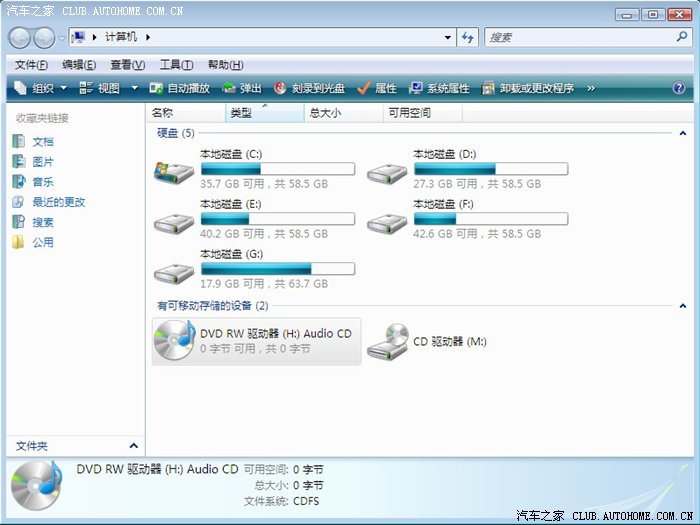Image resolution: width=700 pixels, height=525 pixels.
Task: Click 计算机 in the address breadcrumb
Action: [x=121, y=37]
